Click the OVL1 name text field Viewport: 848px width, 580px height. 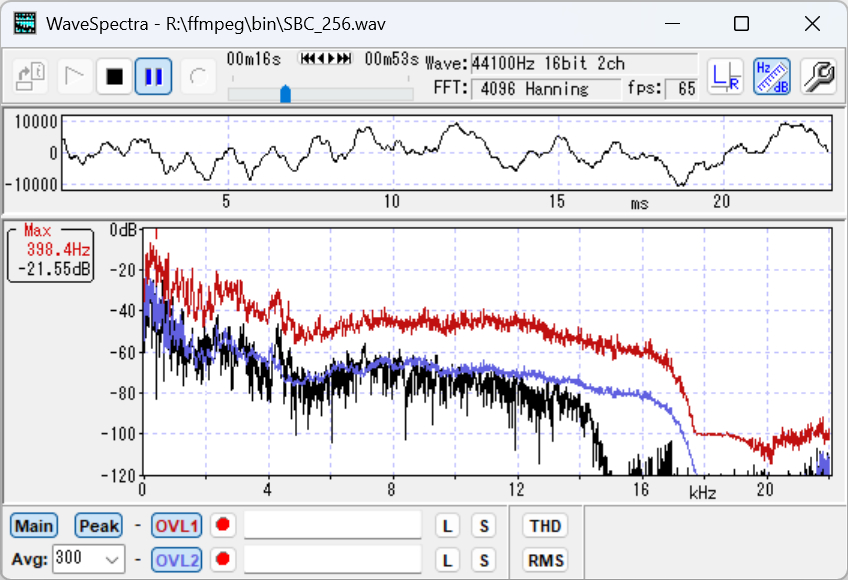pos(333,525)
